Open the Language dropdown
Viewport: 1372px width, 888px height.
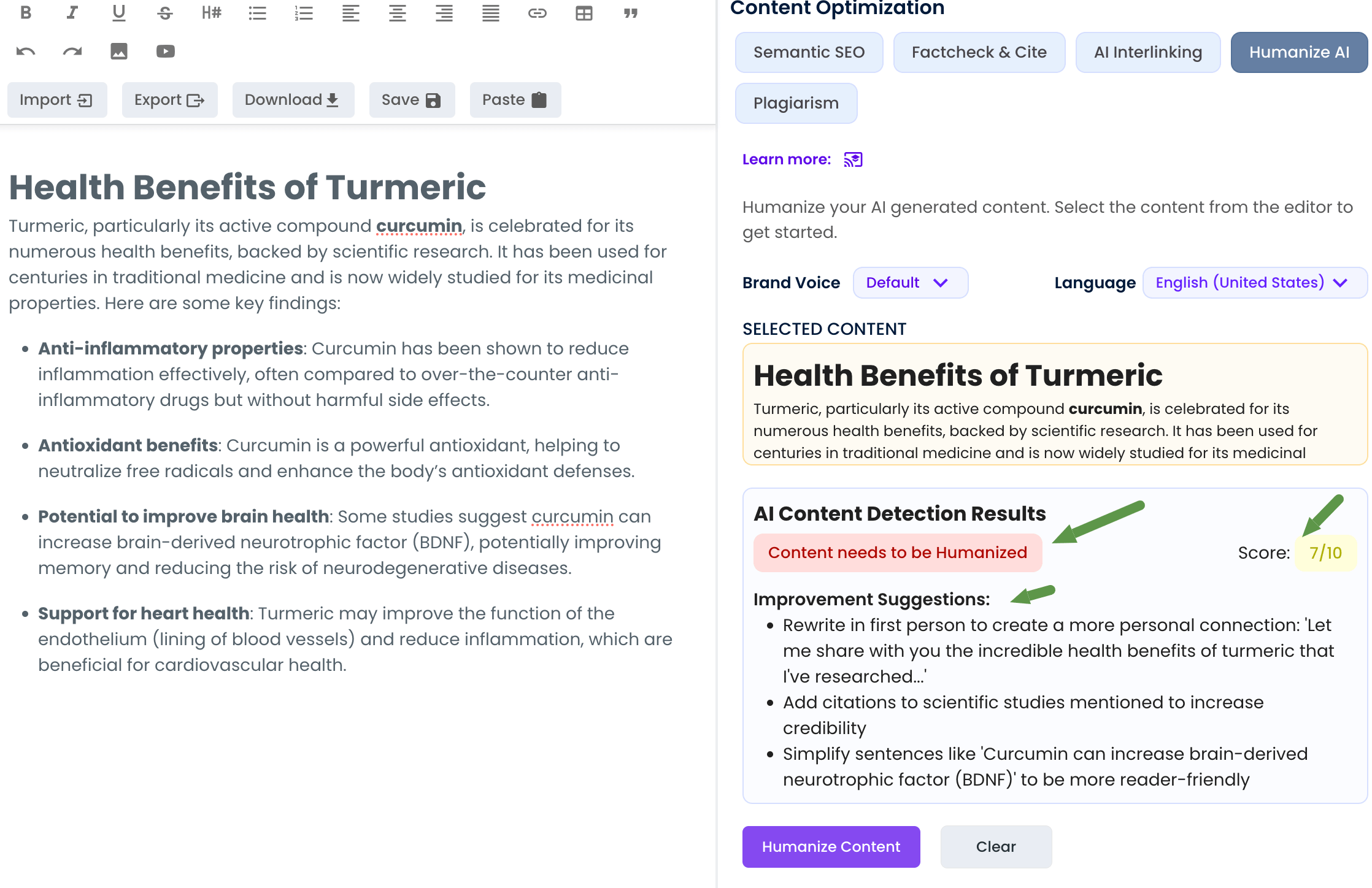1255,283
